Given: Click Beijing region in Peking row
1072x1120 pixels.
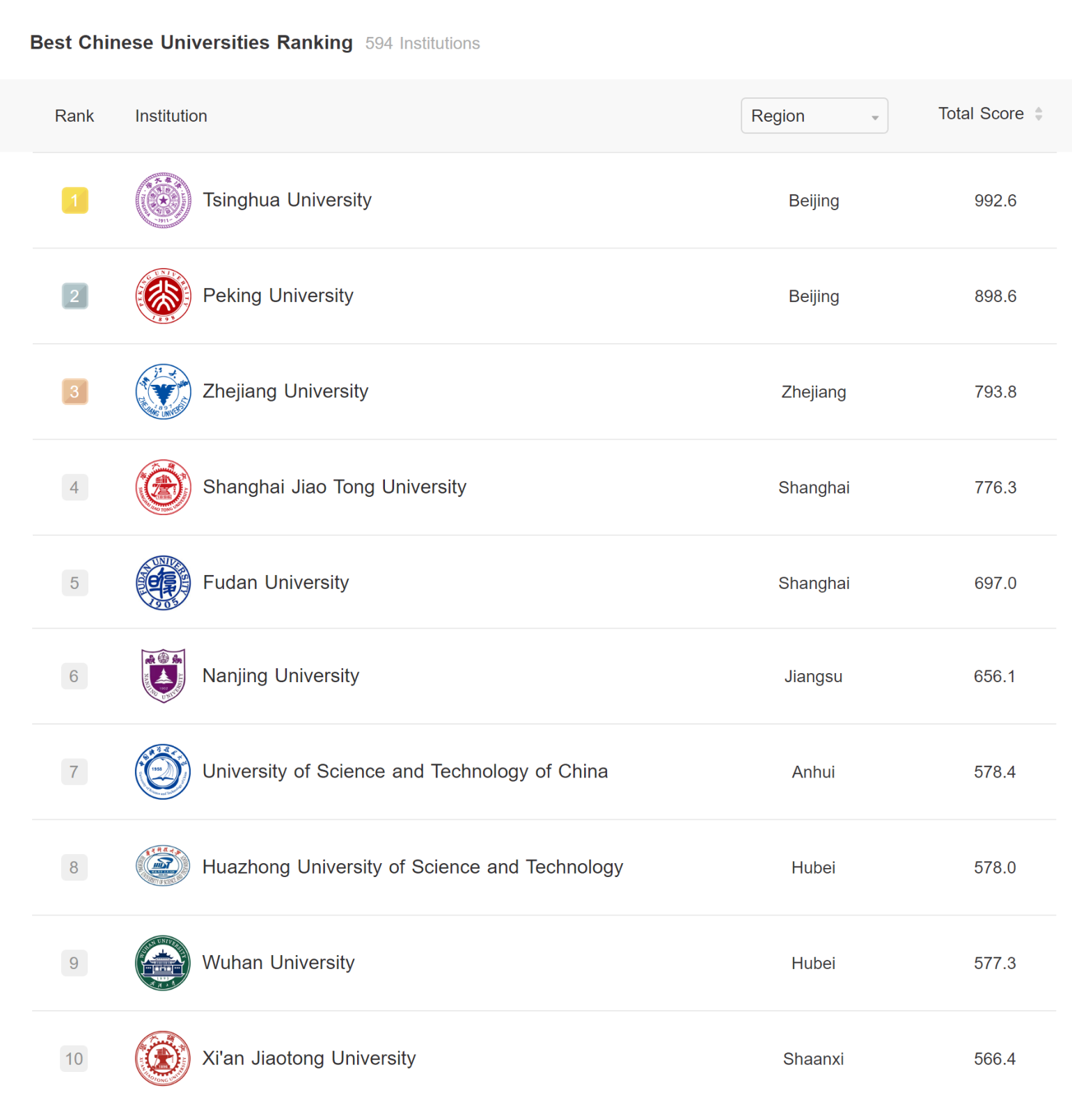Looking at the screenshot, I should point(814,297).
